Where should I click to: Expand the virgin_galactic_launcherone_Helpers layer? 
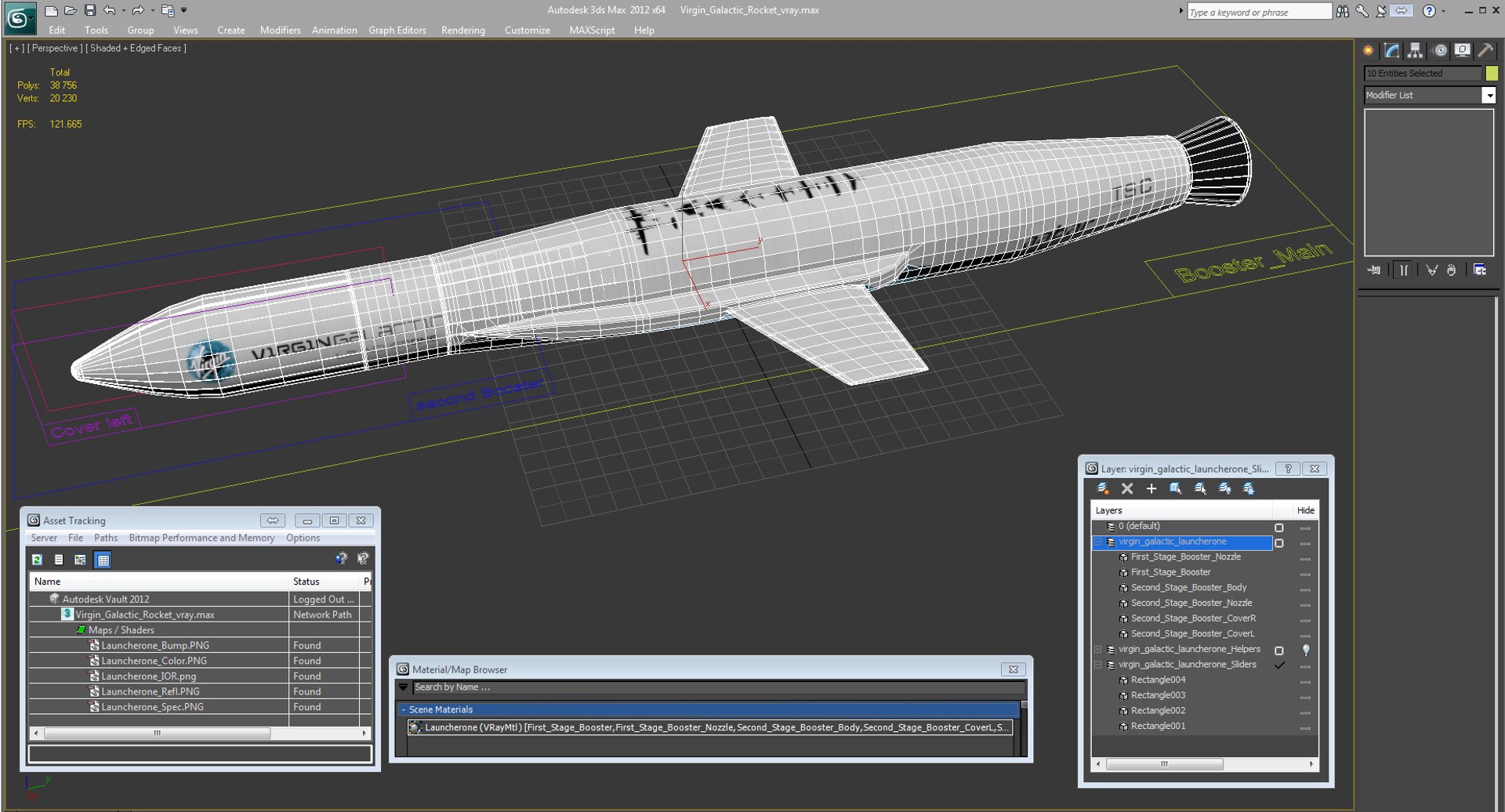click(1098, 649)
